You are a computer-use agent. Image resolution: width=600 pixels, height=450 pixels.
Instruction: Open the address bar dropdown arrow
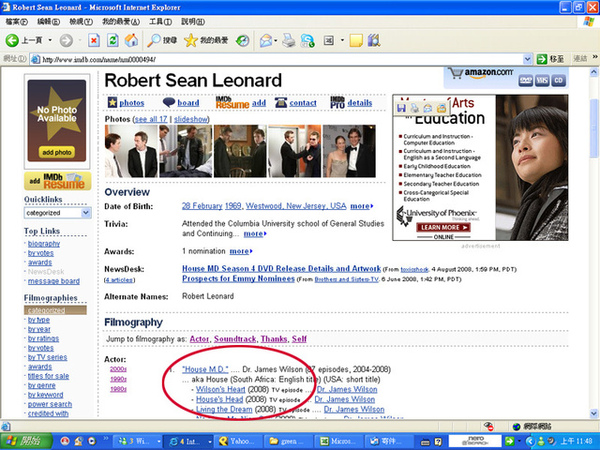528,59
